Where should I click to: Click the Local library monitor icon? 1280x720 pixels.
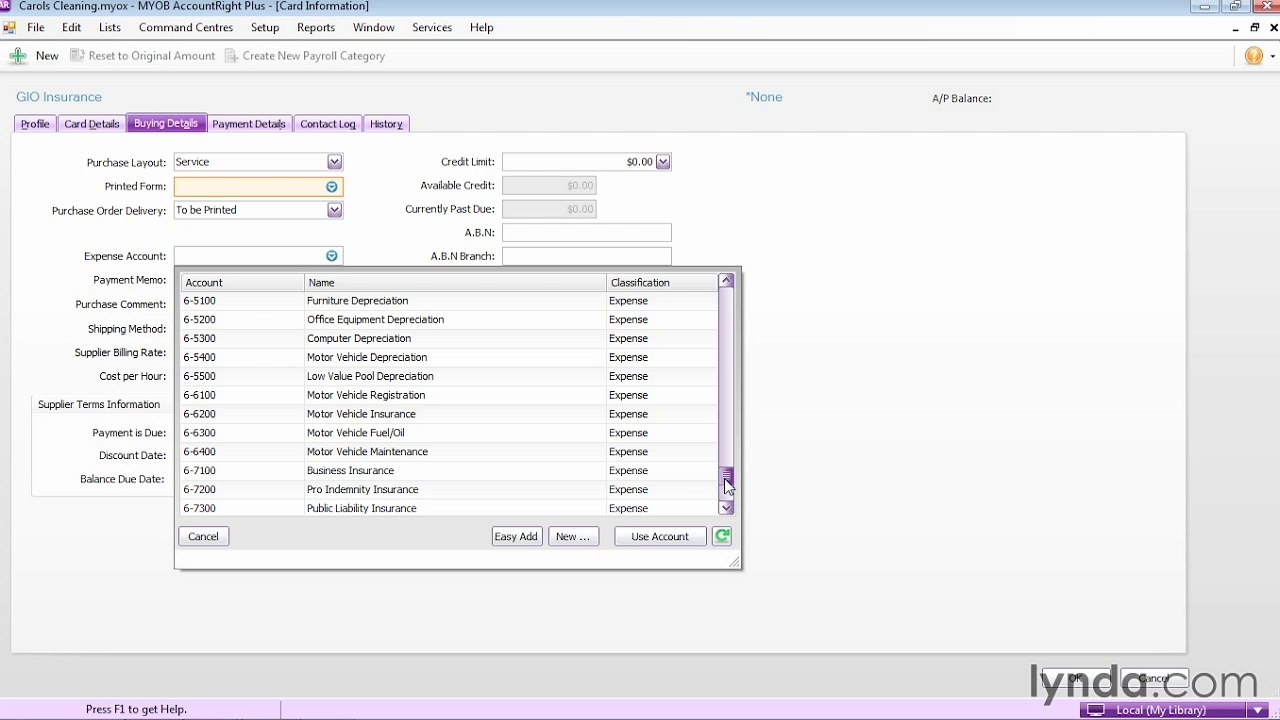(1095, 710)
